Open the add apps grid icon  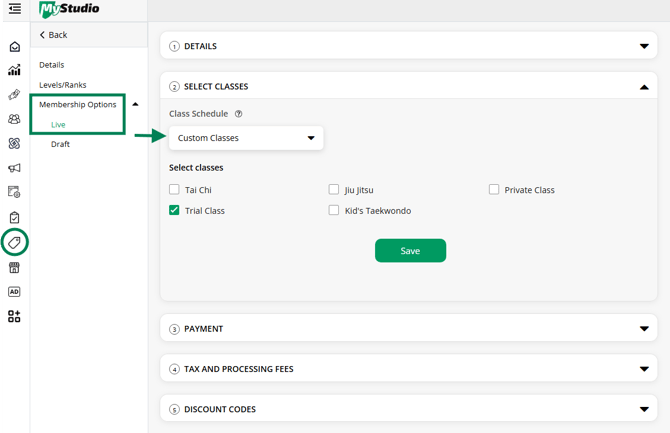tap(14, 316)
